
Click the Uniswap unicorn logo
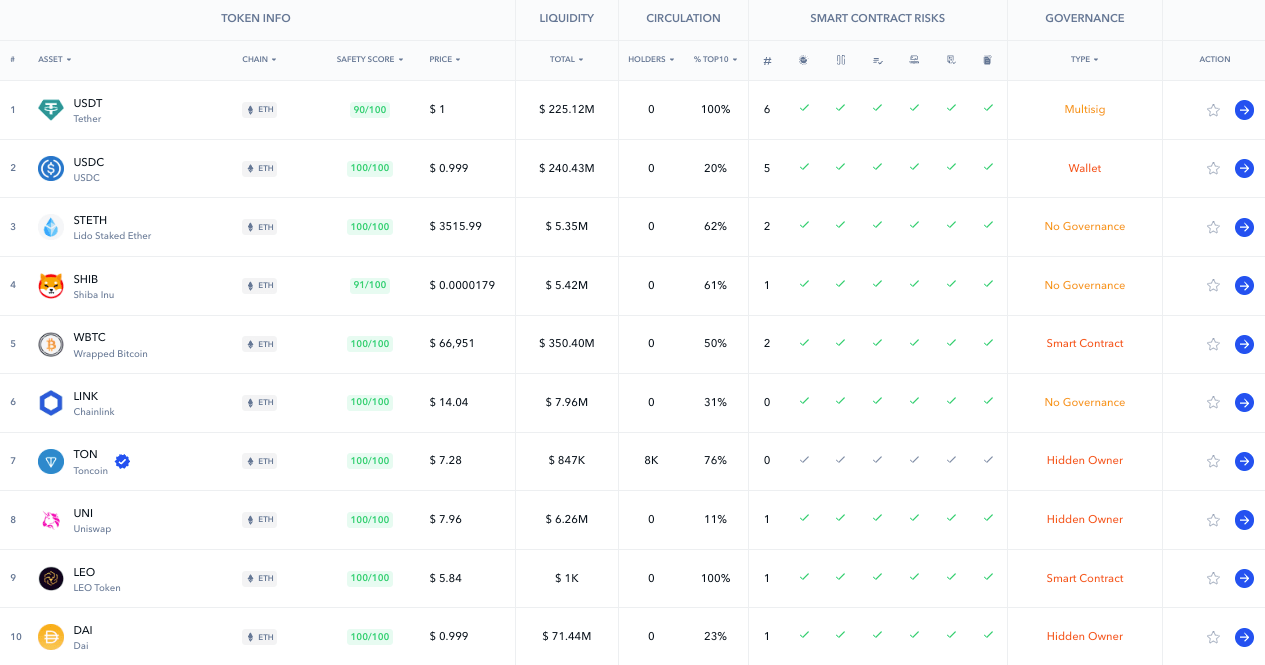click(x=51, y=520)
